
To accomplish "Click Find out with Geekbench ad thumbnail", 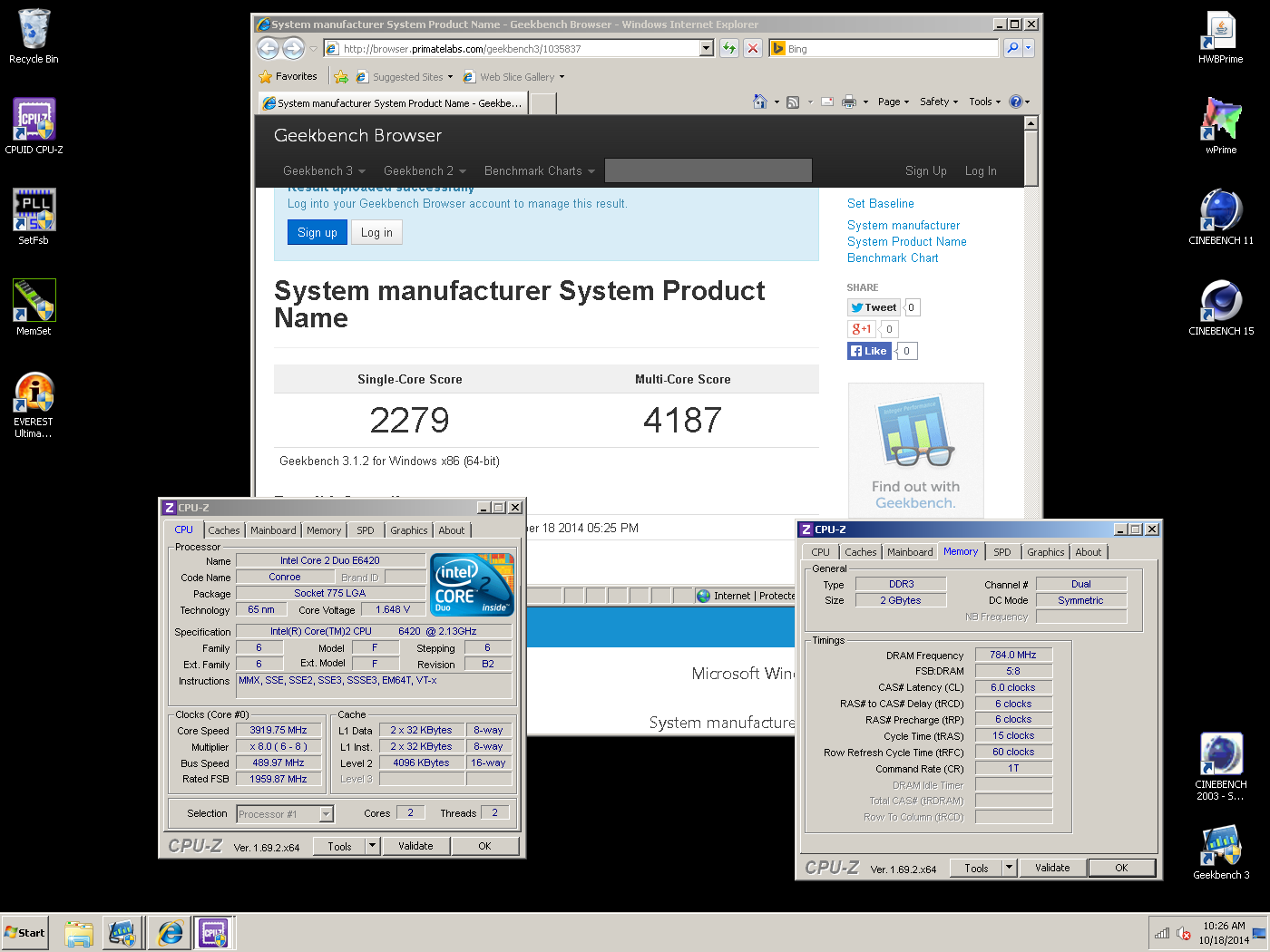I will [x=915, y=449].
